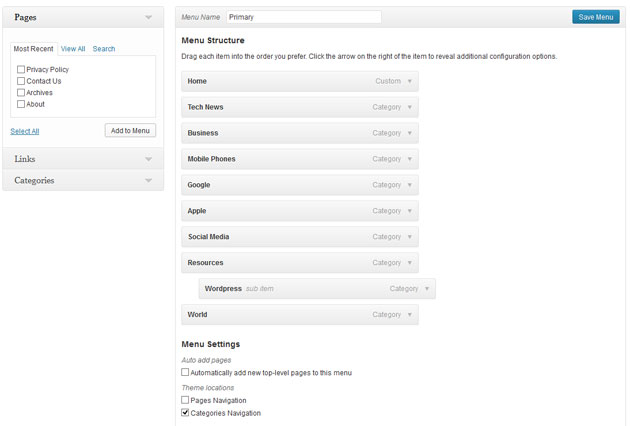The image size is (630, 426).
Task: Enable automatically add new top-level pages
Action: 185,372
